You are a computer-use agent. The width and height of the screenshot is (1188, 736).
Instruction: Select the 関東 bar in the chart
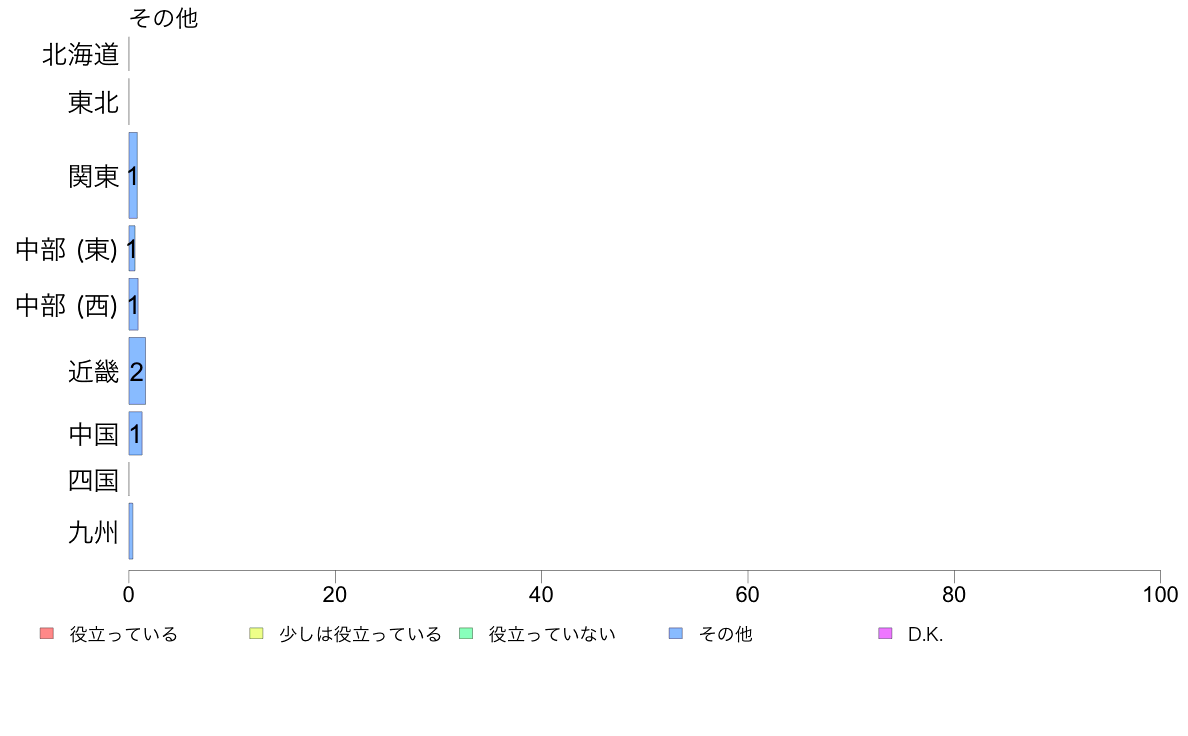(x=133, y=176)
